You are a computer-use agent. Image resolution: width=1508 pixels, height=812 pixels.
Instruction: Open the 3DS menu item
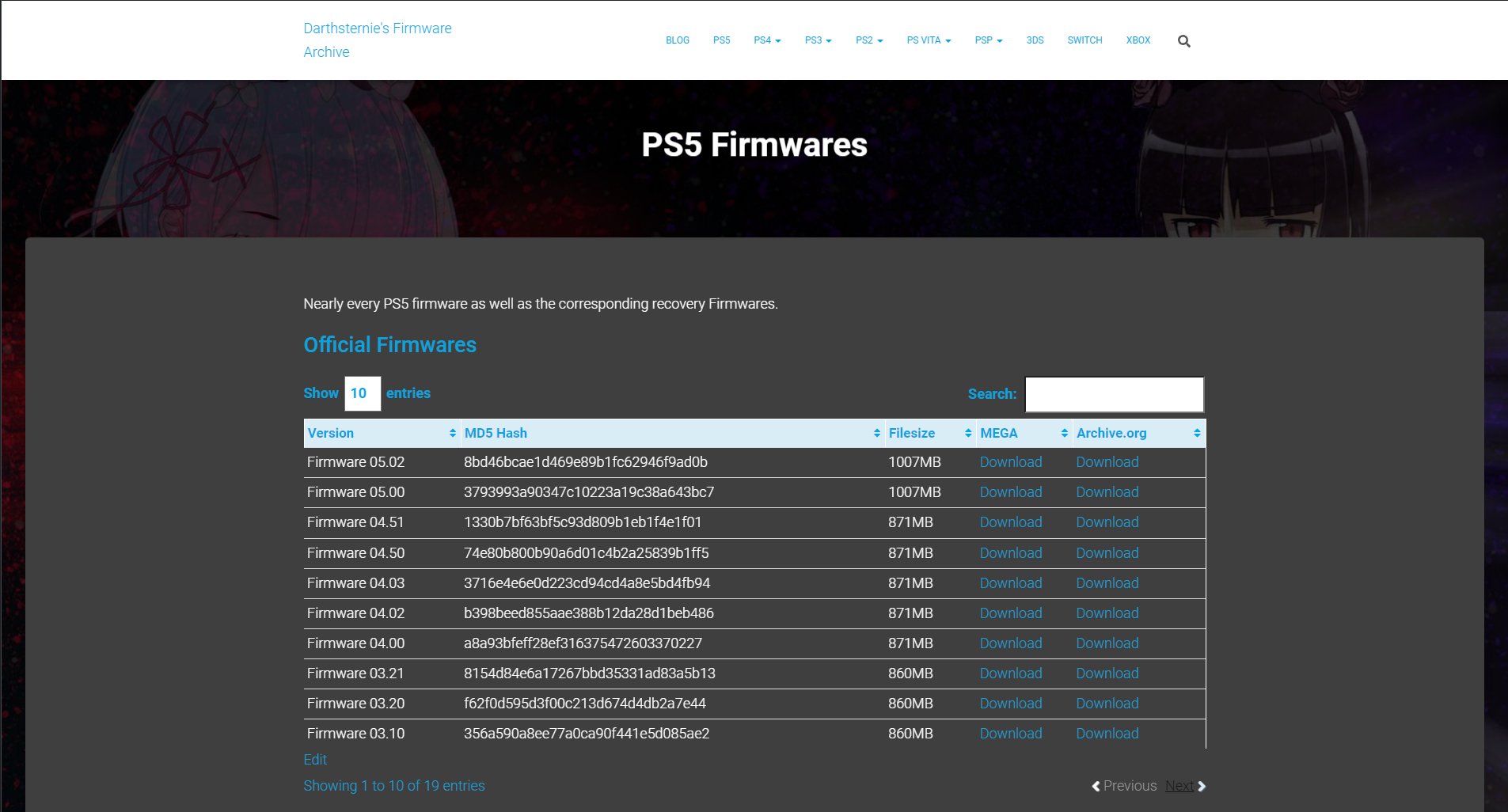coord(1035,40)
